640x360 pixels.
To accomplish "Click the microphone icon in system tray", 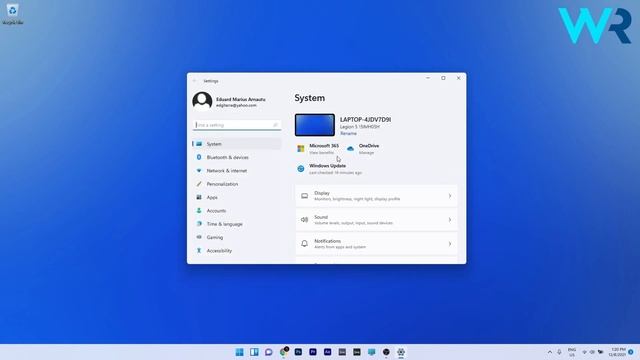I will pos(559,352).
